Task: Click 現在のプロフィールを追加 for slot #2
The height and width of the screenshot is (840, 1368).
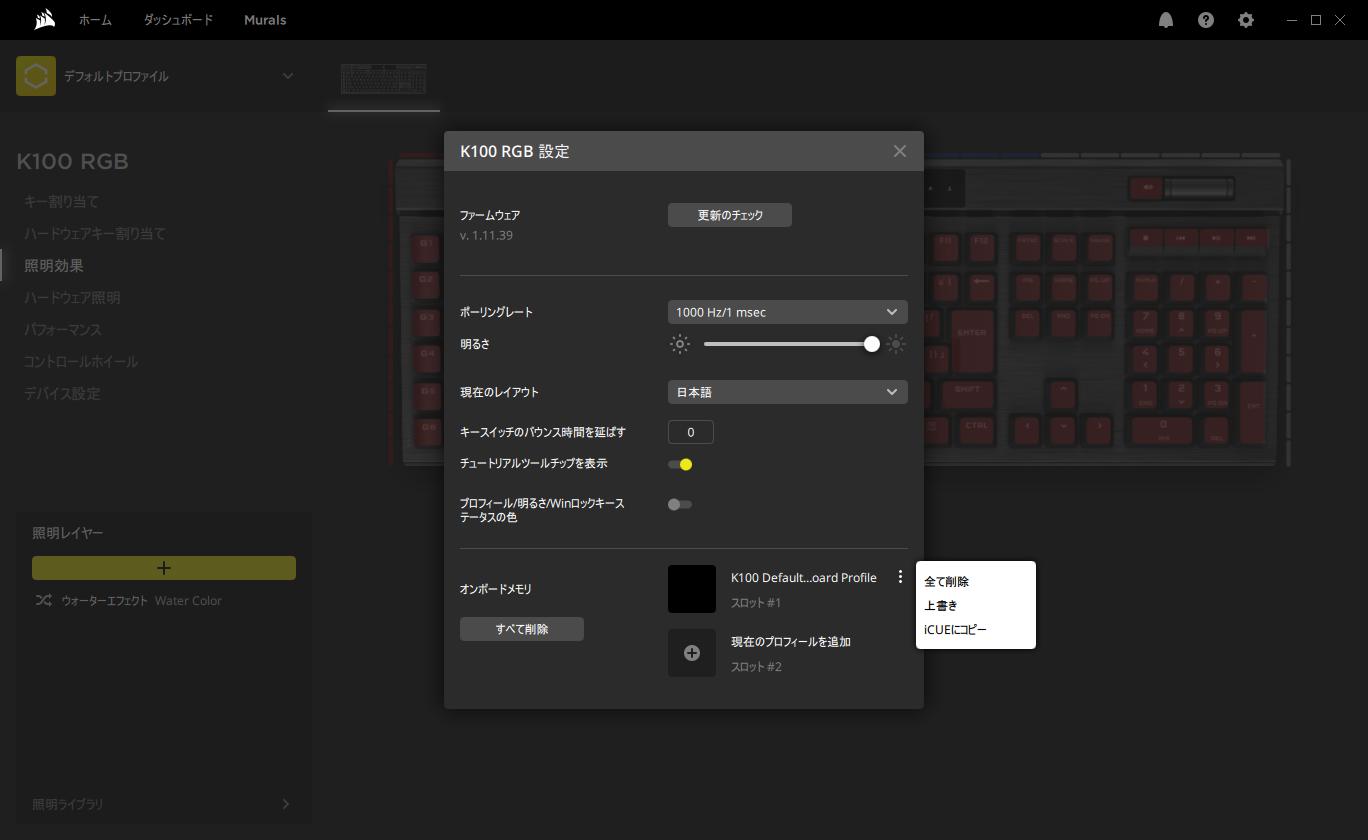Action: (791, 642)
